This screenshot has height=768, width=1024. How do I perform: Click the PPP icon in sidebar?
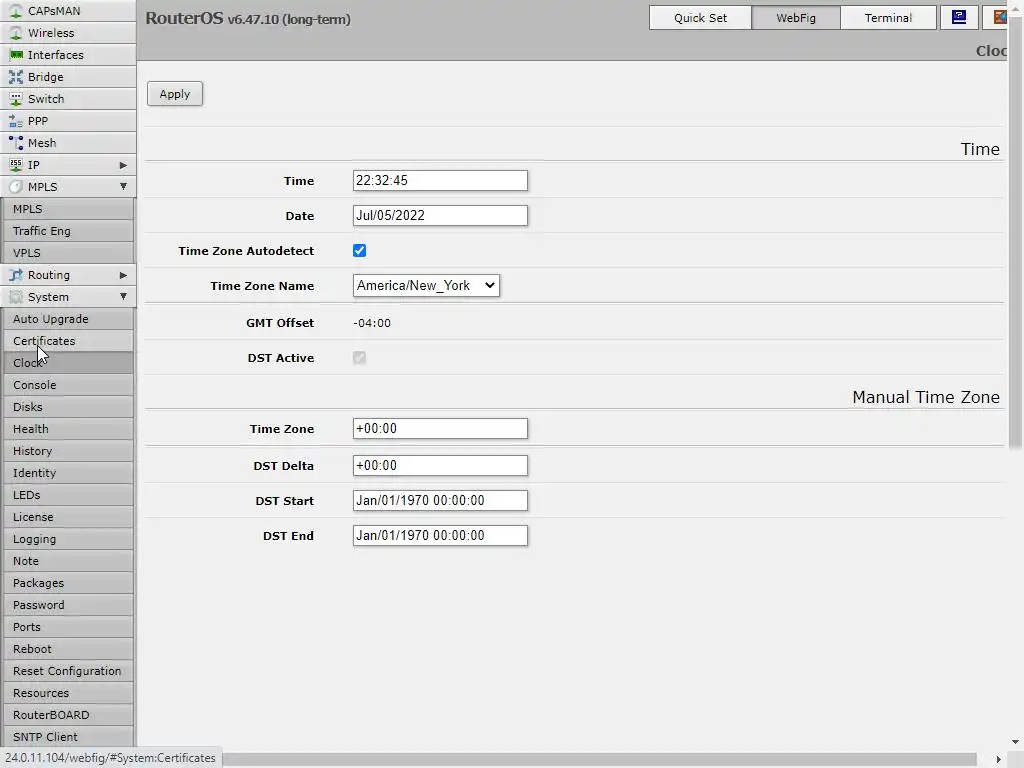pos(16,121)
